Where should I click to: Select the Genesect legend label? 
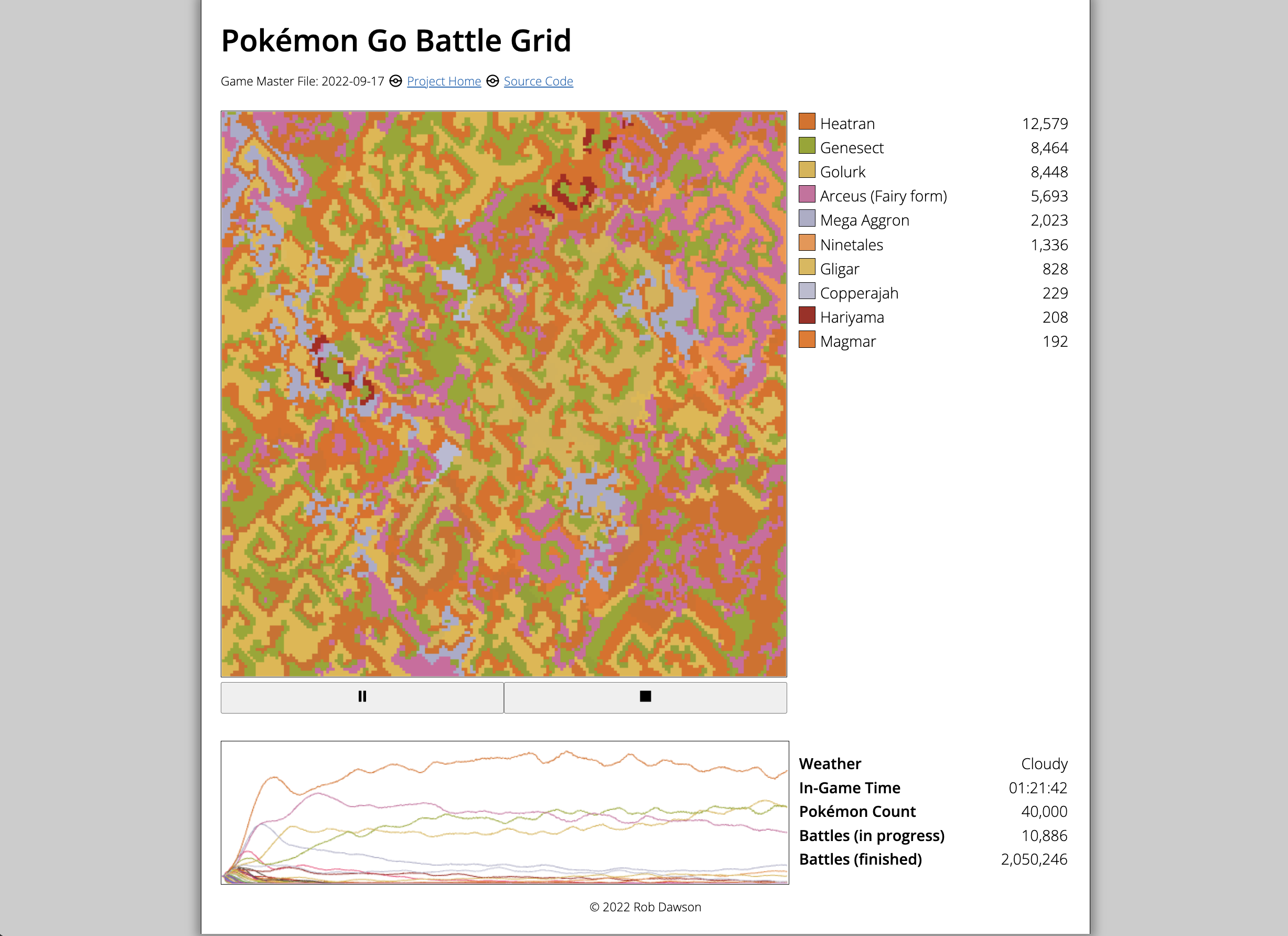pos(851,148)
